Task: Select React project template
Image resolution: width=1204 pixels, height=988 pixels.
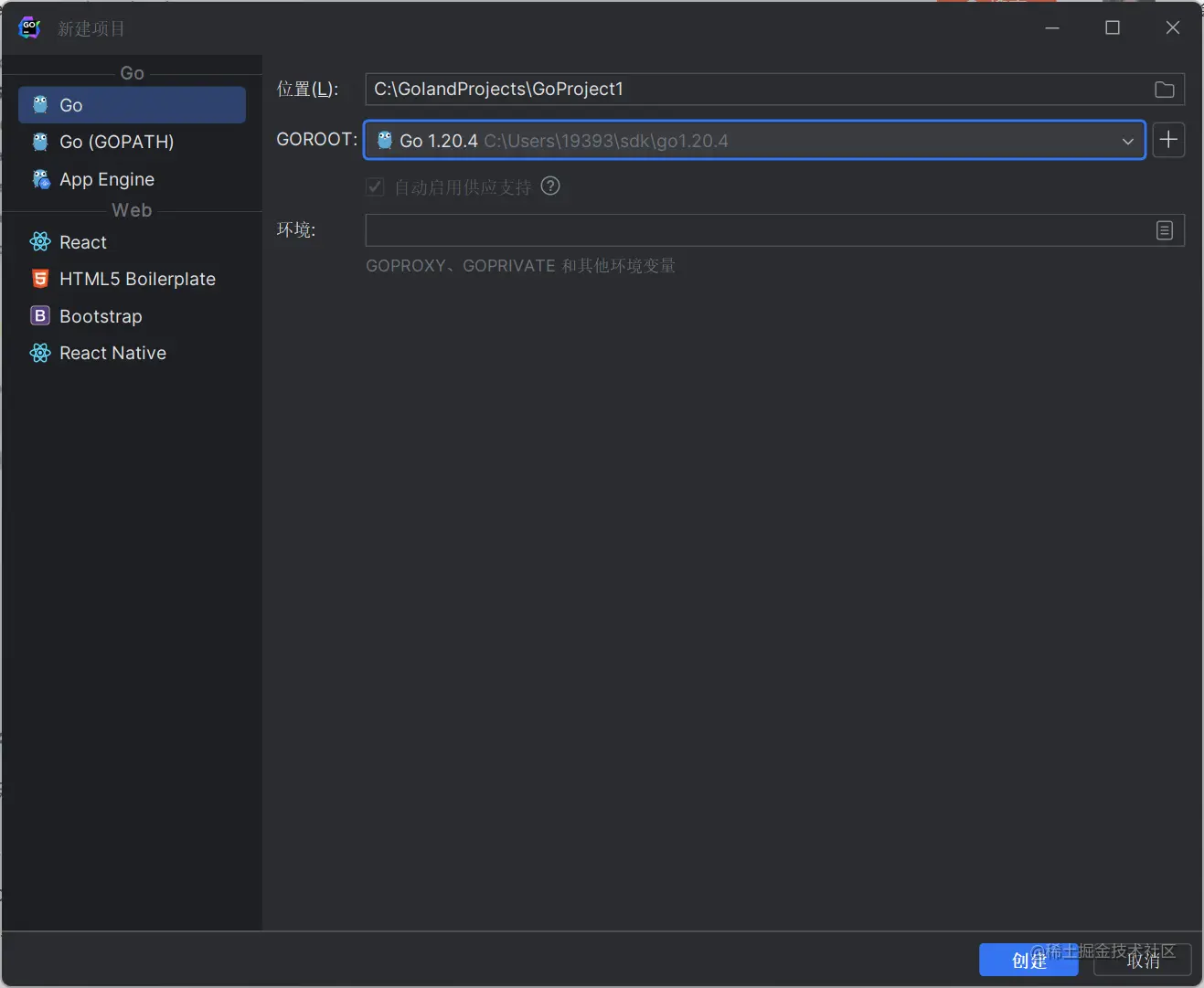Action: click(x=132, y=242)
